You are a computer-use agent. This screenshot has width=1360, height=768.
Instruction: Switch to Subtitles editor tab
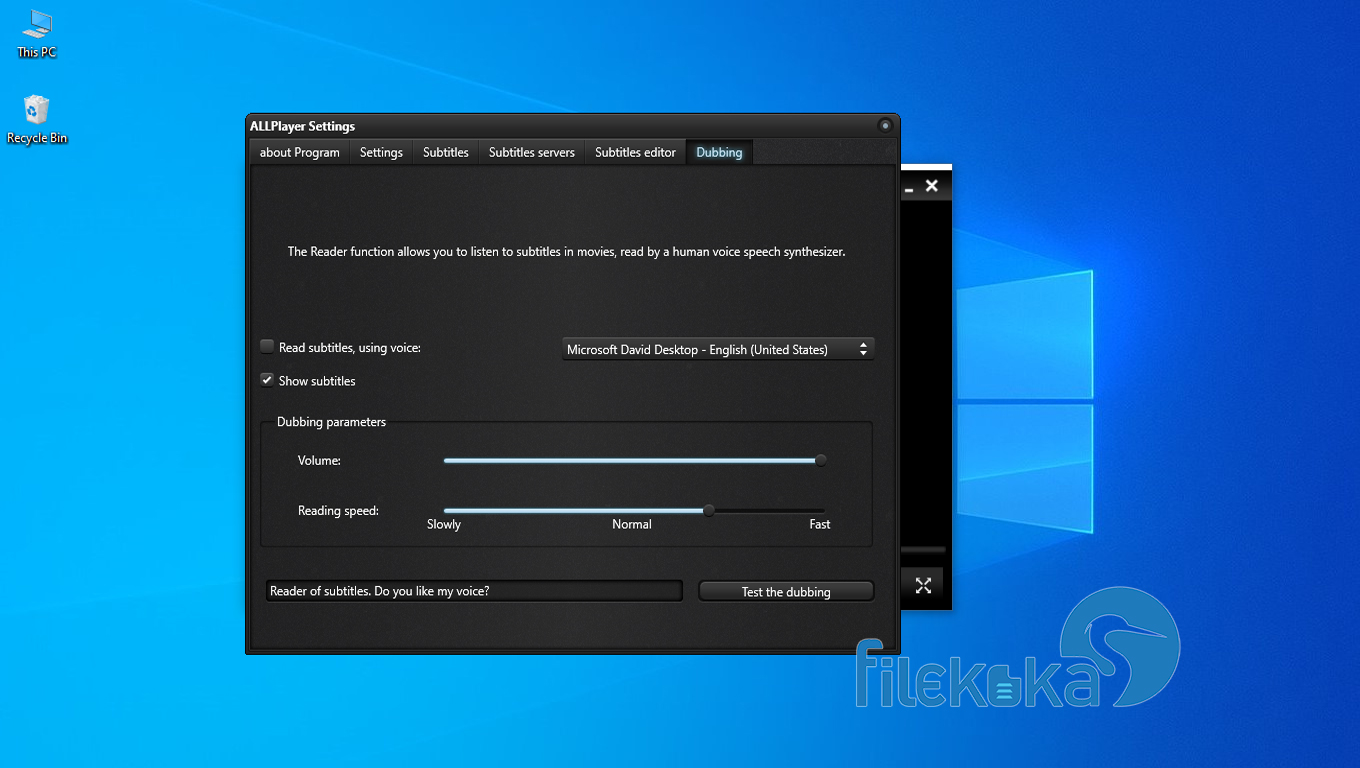click(635, 152)
